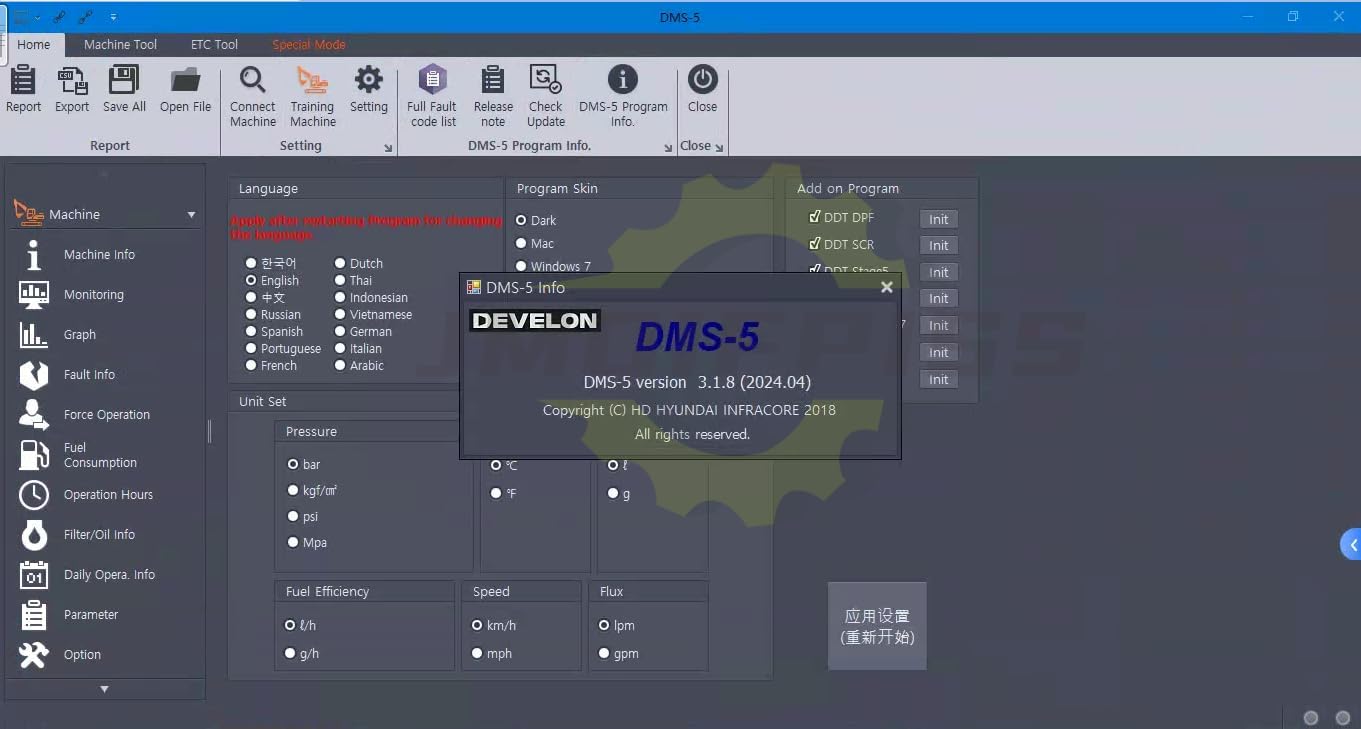Screen dimensions: 1361x729
Task: Open the Setting group dialog launcher arrow
Action: tap(389, 148)
